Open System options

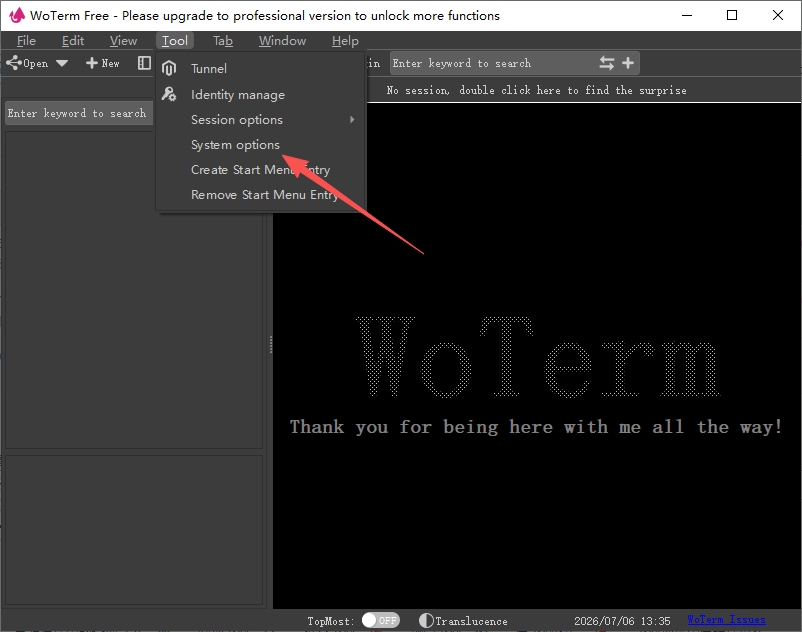point(261,145)
